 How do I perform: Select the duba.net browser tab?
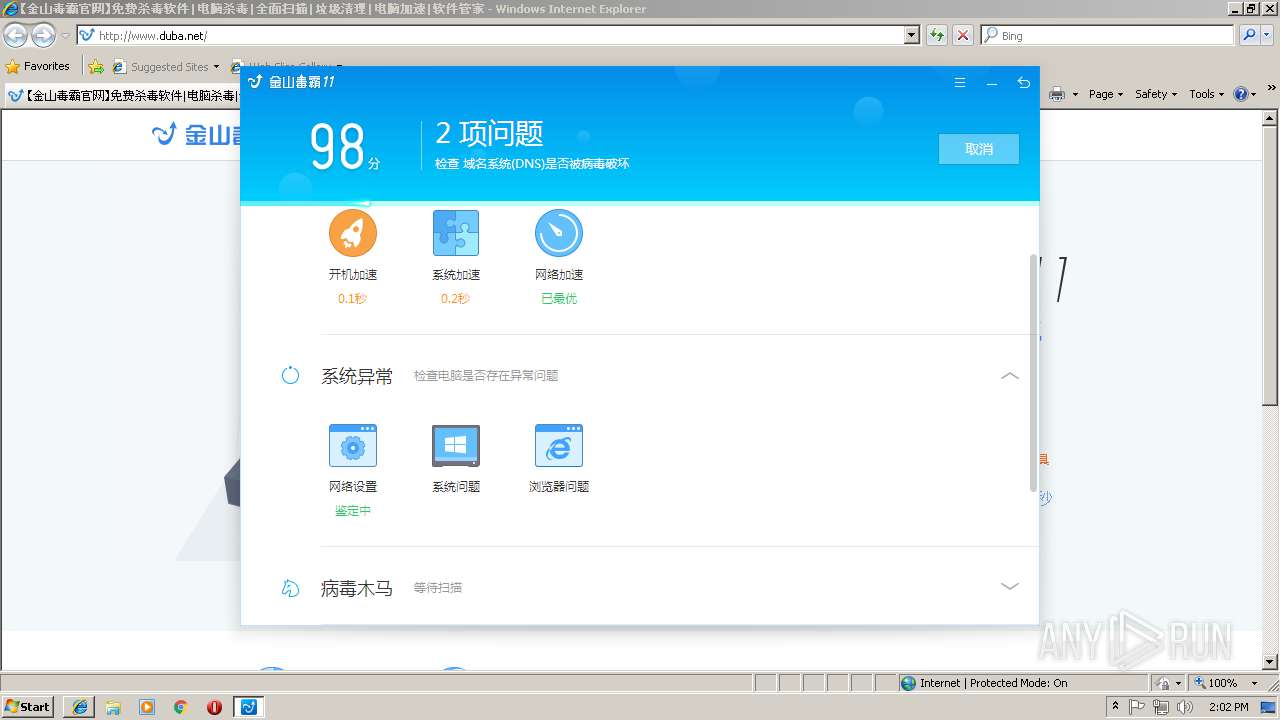(x=122, y=96)
